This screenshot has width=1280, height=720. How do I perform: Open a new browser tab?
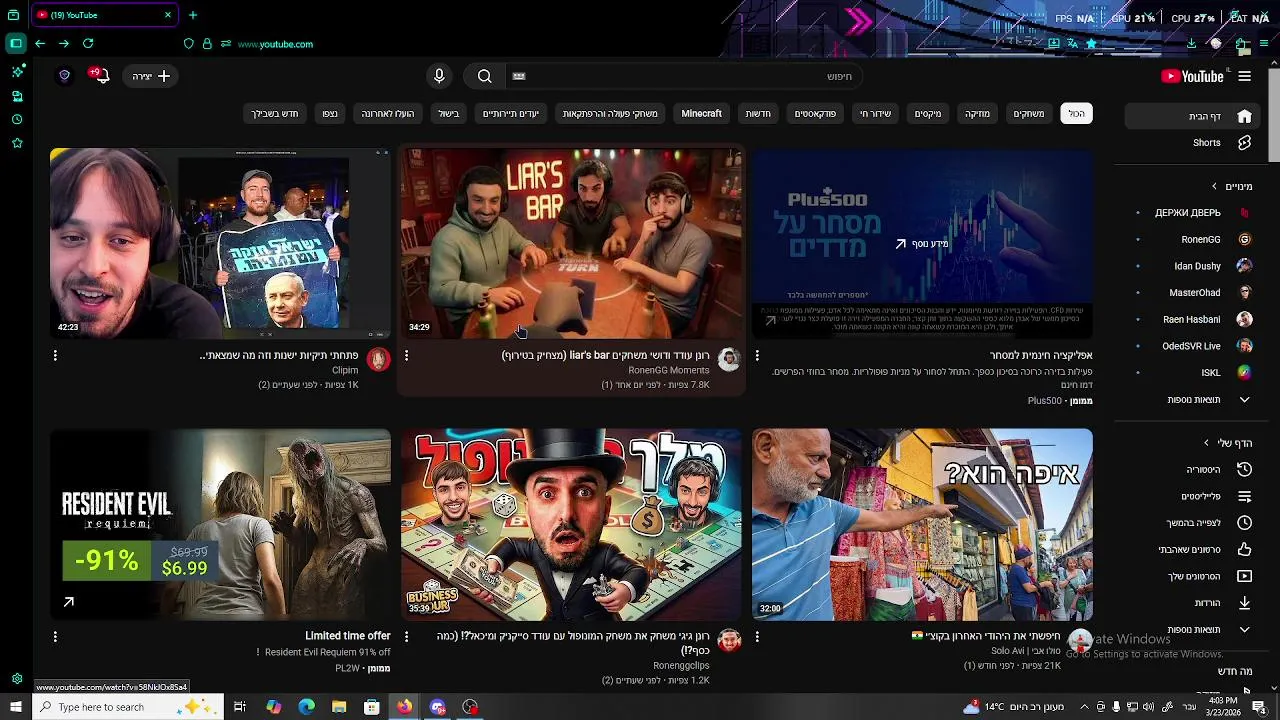193,15
